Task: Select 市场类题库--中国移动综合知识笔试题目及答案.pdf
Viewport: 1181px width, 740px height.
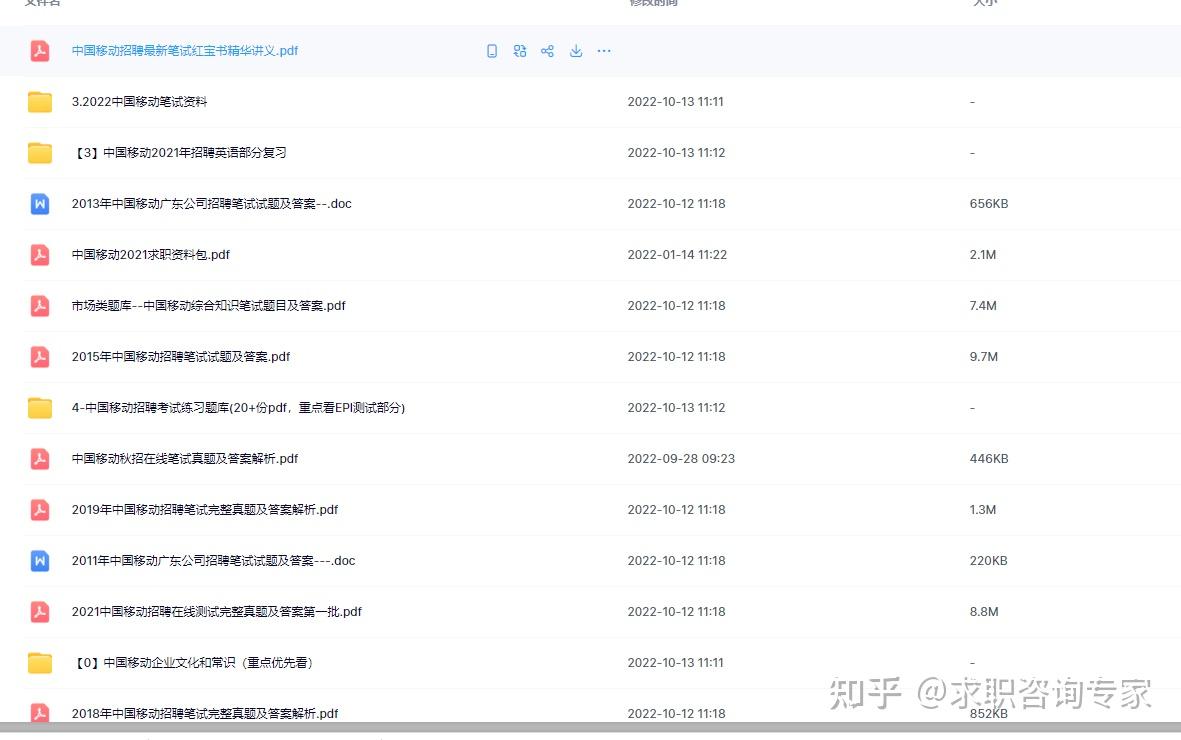Action: pyautogui.click(x=209, y=306)
